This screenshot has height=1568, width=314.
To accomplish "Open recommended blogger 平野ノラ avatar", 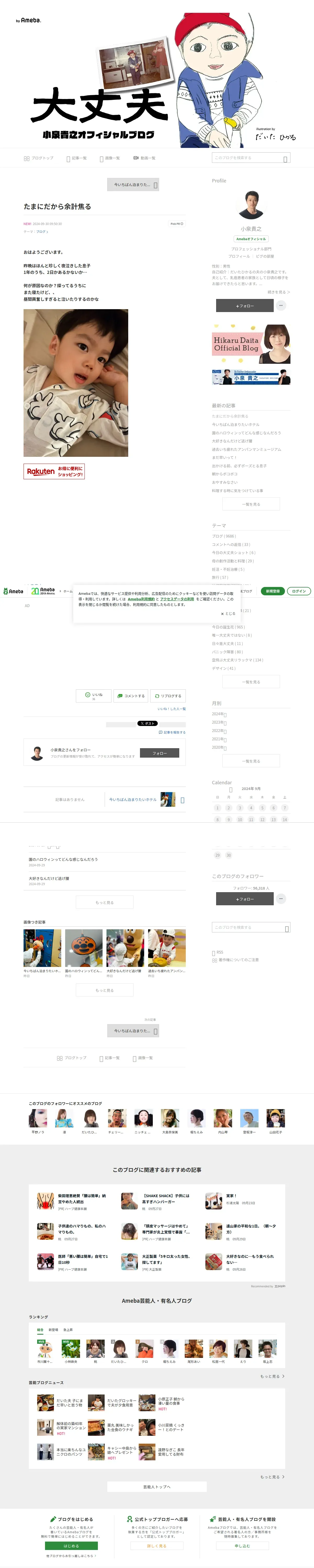I will [x=38, y=1118].
